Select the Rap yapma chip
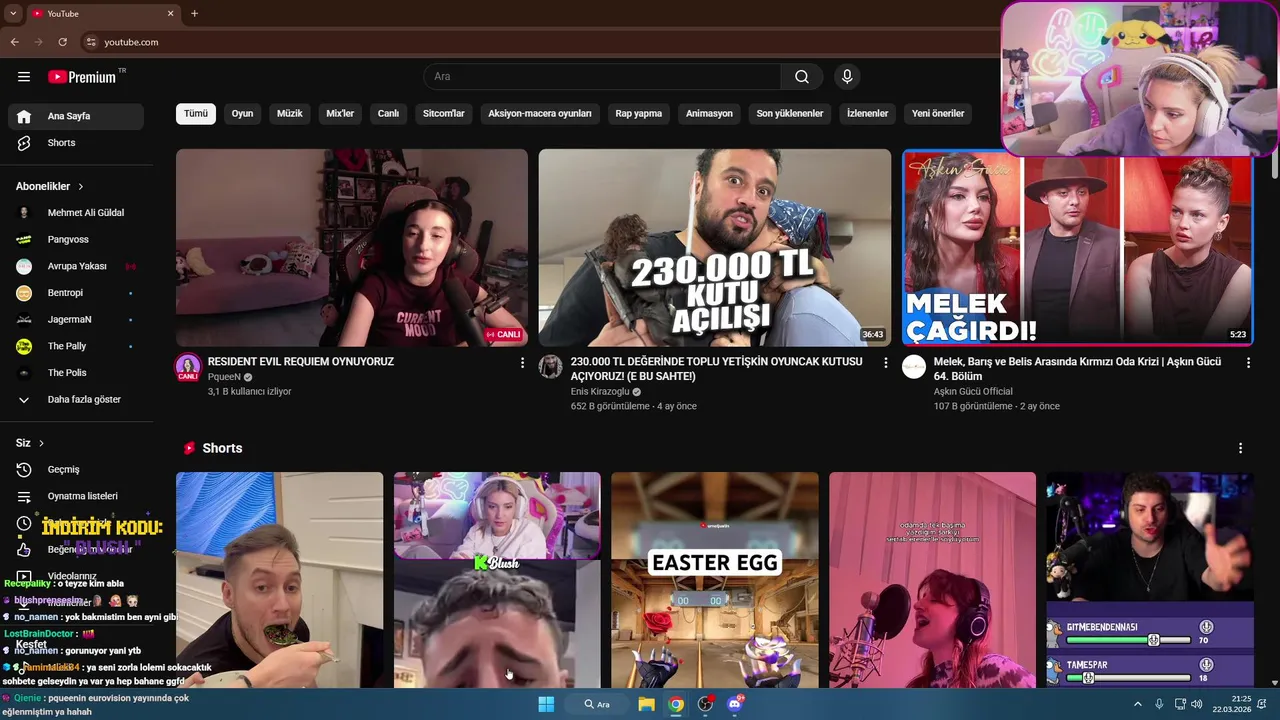 click(639, 113)
